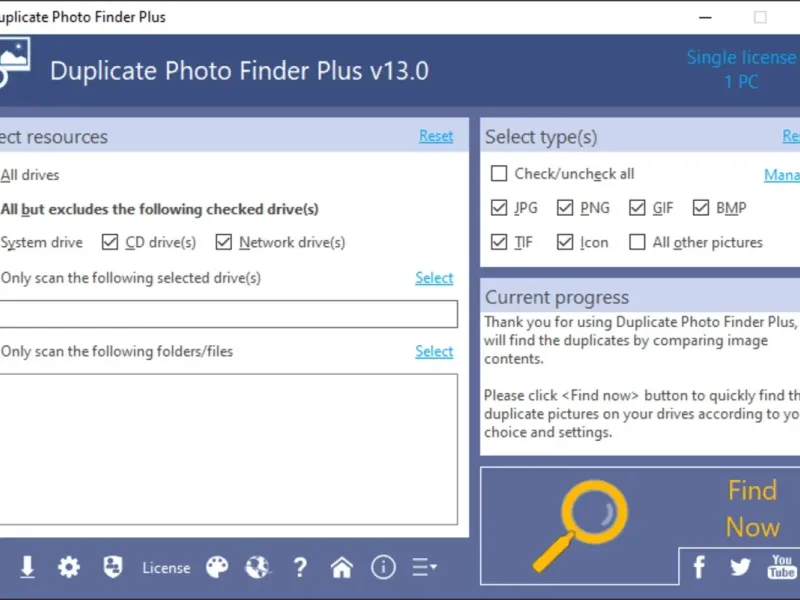The image size is (800, 600).
Task: Enable the All other pictures checkbox
Action: pyautogui.click(x=637, y=242)
